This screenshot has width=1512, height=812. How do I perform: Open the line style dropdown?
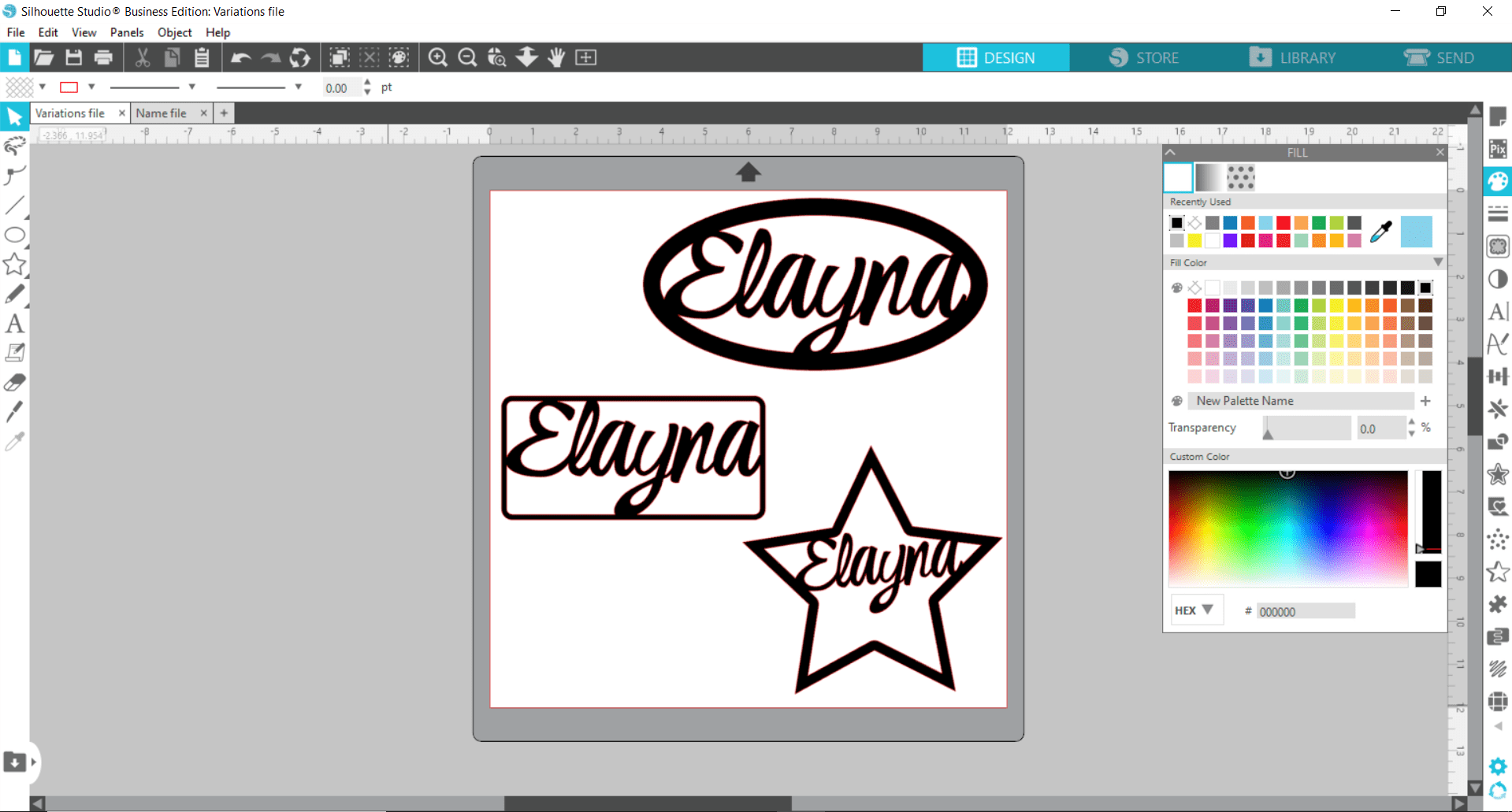tap(192, 87)
